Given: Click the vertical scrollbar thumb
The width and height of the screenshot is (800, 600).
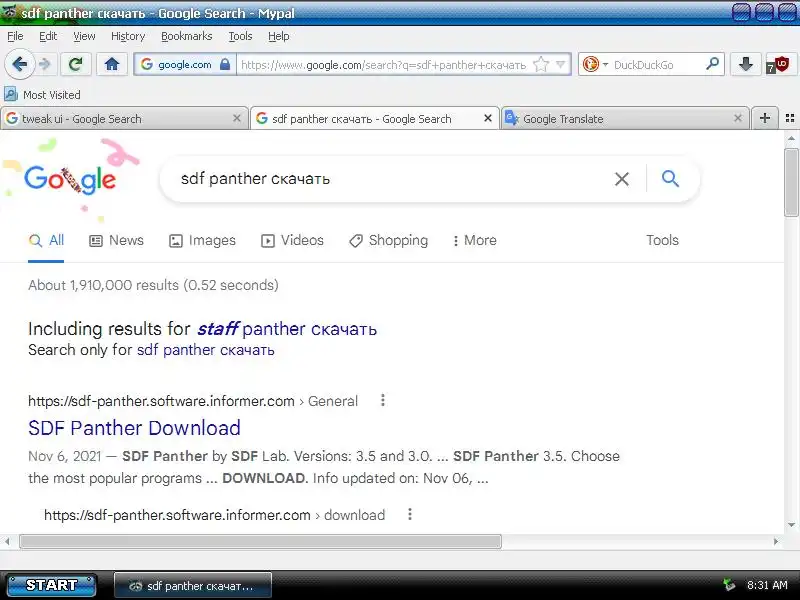Looking at the screenshot, I should point(791,183).
